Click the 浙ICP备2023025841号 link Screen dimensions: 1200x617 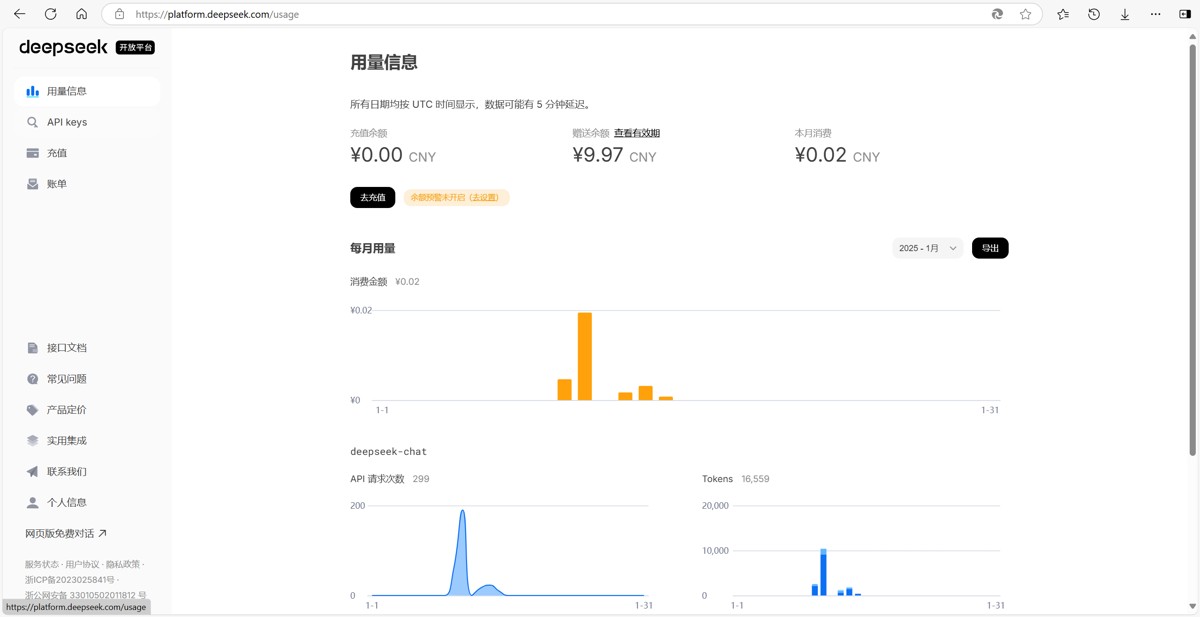pos(69,580)
